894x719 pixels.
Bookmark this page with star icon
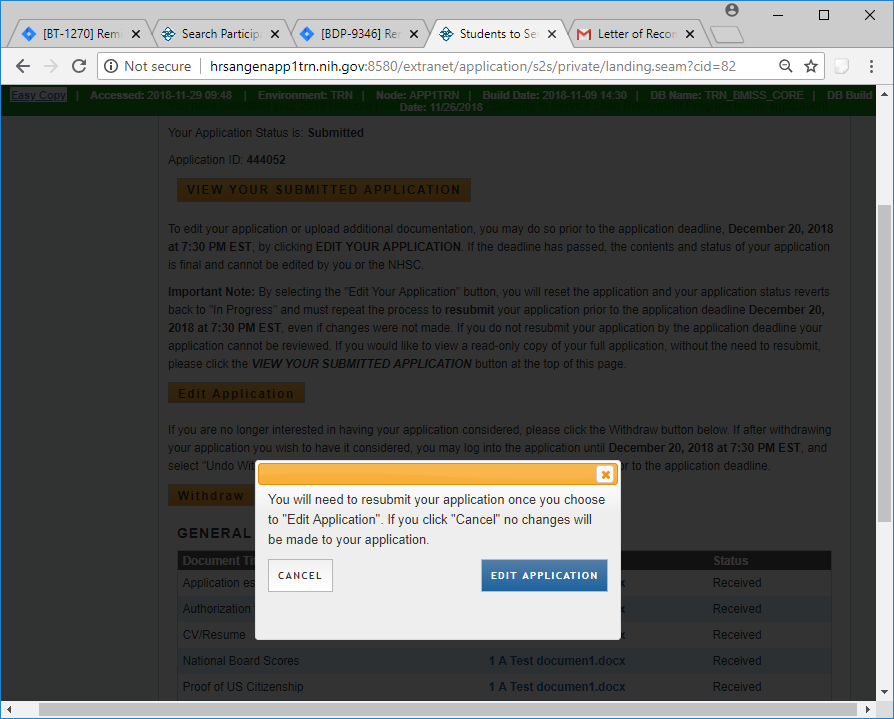pyautogui.click(x=811, y=66)
